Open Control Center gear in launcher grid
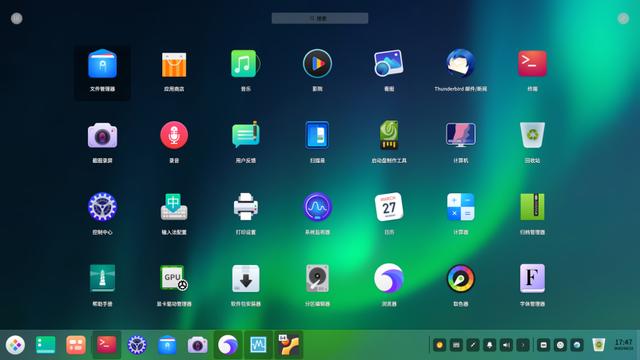 click(102, 207)
